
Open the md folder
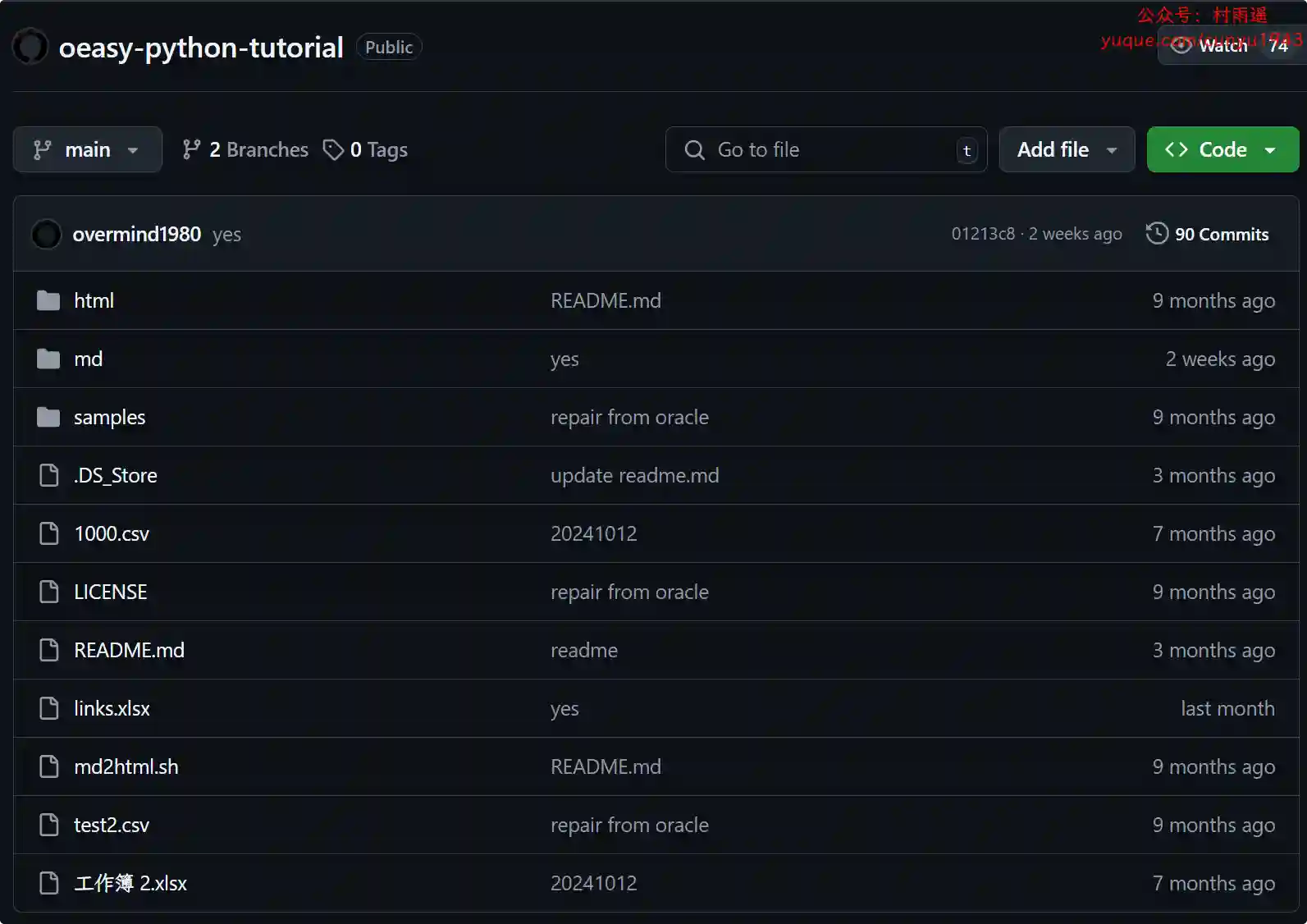click(x=88, y=359)
